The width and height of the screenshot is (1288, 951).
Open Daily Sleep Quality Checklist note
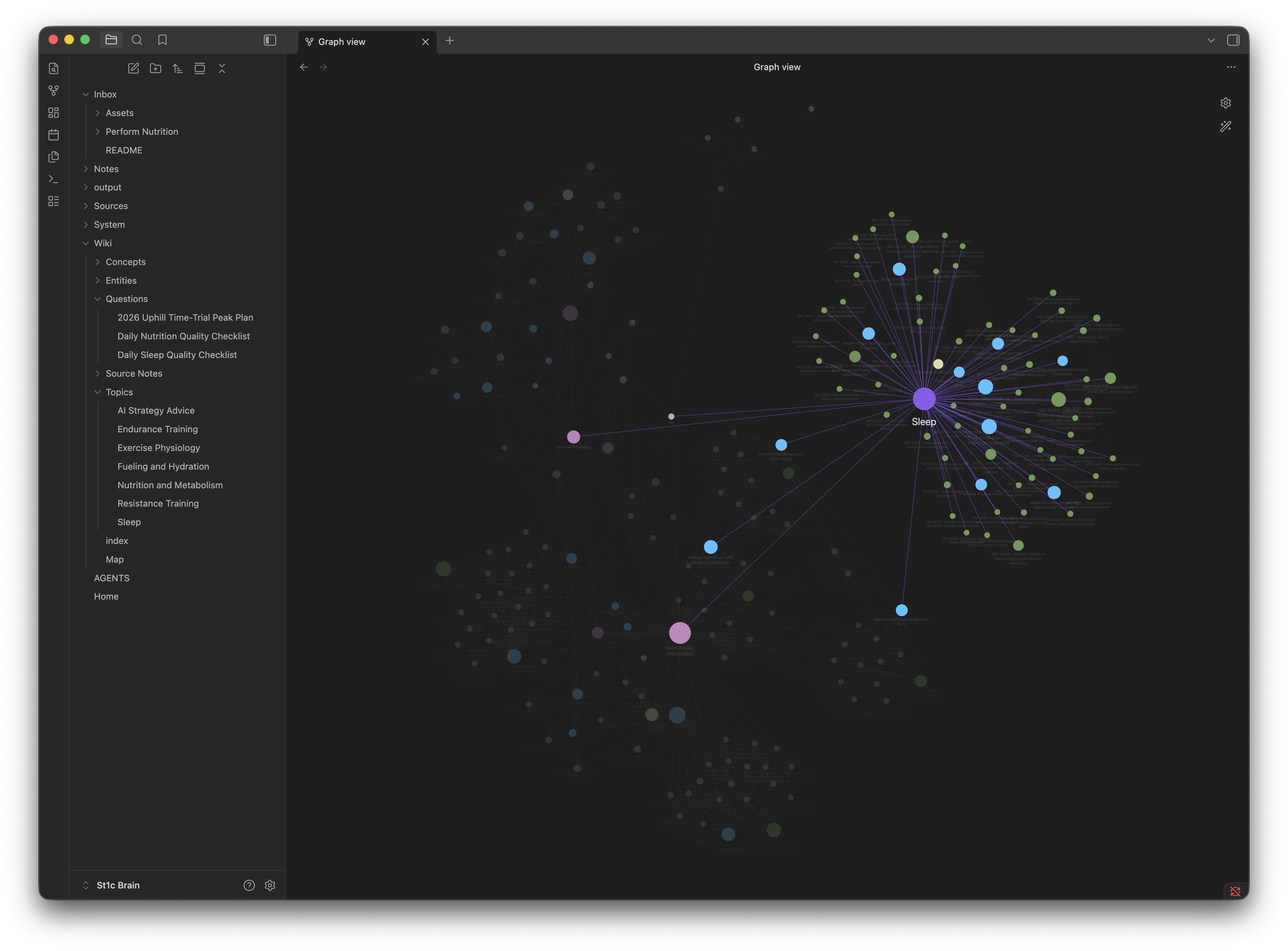(177, 355)
